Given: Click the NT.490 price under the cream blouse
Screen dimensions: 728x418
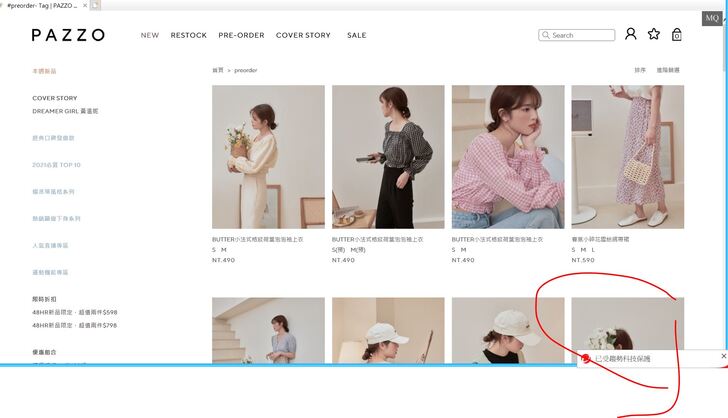Looking at the screenshot, I should 223,260.
